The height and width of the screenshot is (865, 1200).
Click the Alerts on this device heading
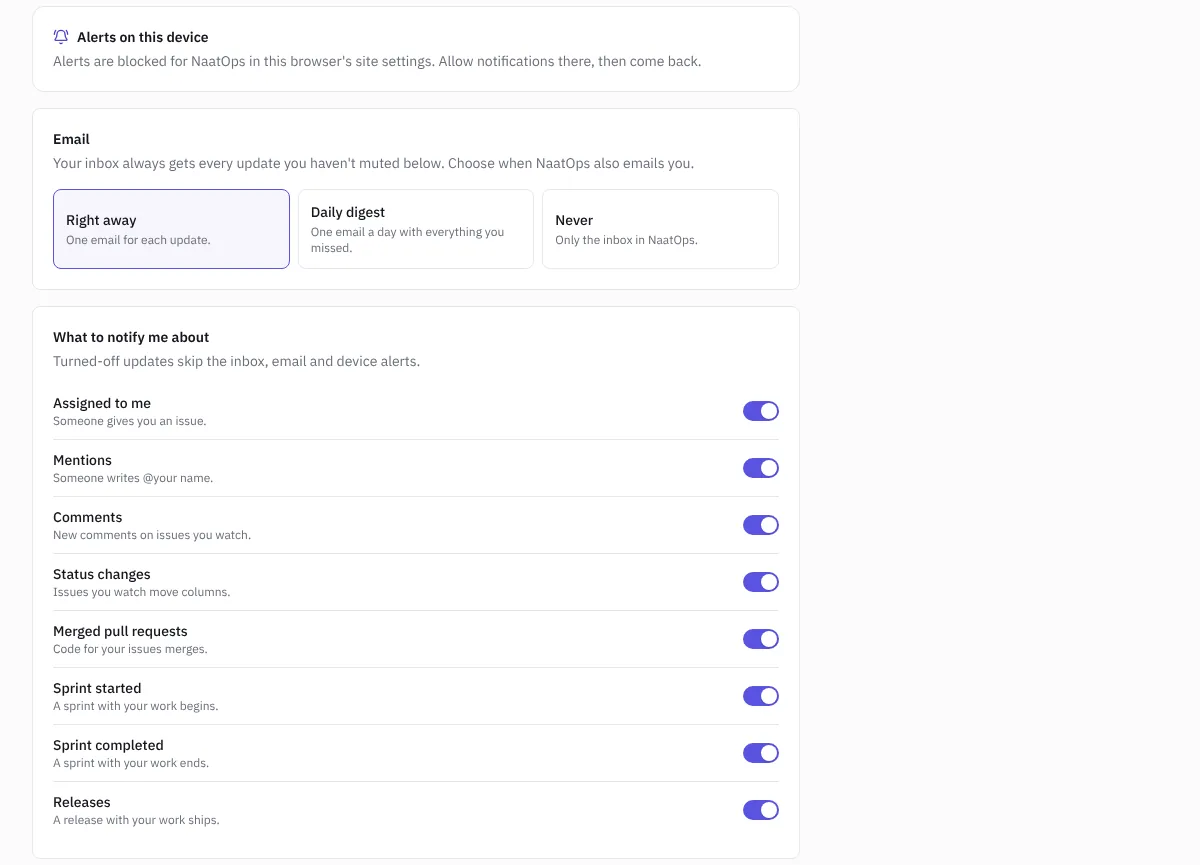[143, 37]
